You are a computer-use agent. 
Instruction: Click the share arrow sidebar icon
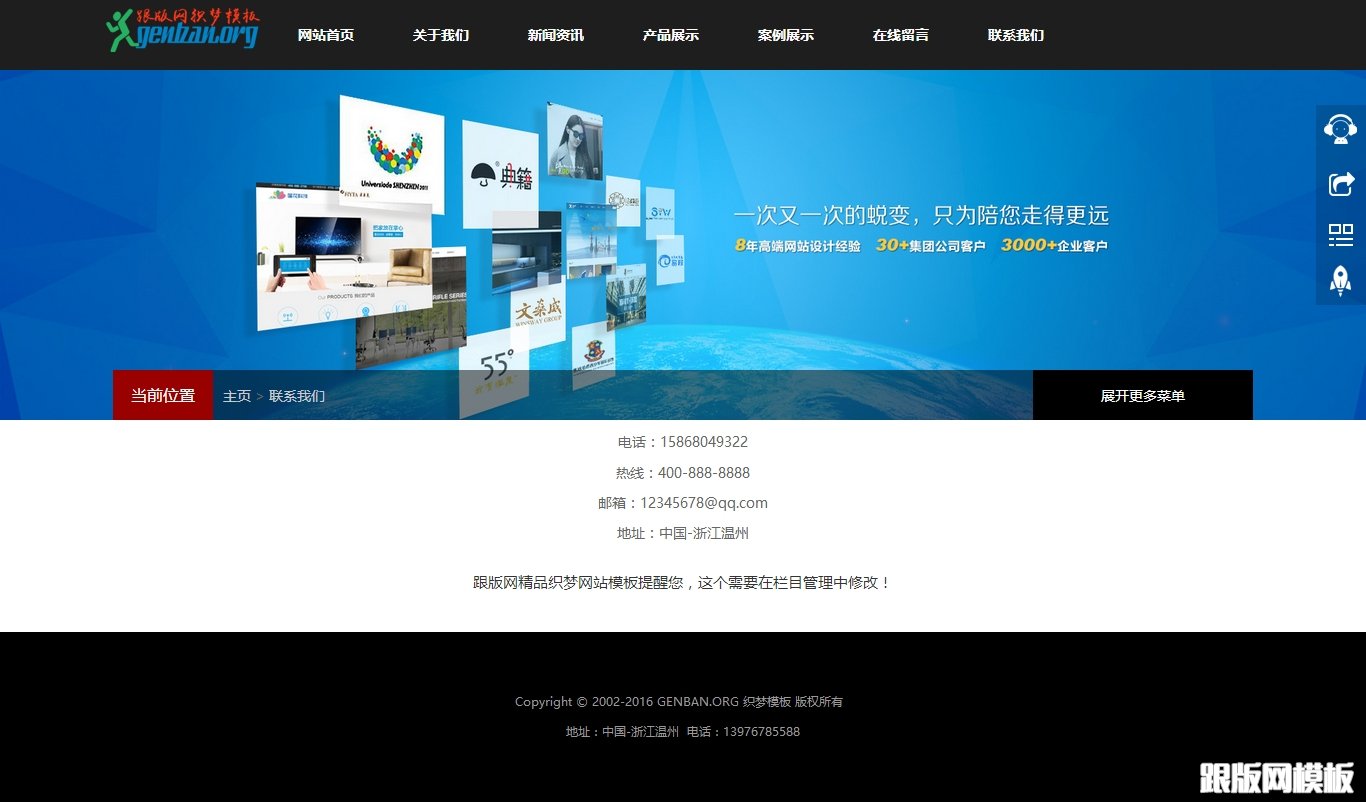1341,184
